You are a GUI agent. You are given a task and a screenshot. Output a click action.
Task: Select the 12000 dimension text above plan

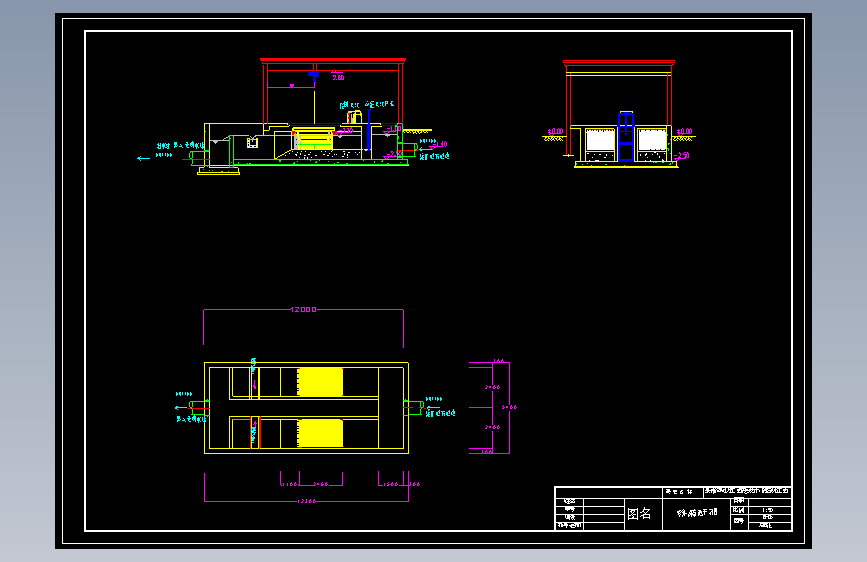(x=304, y=310)
